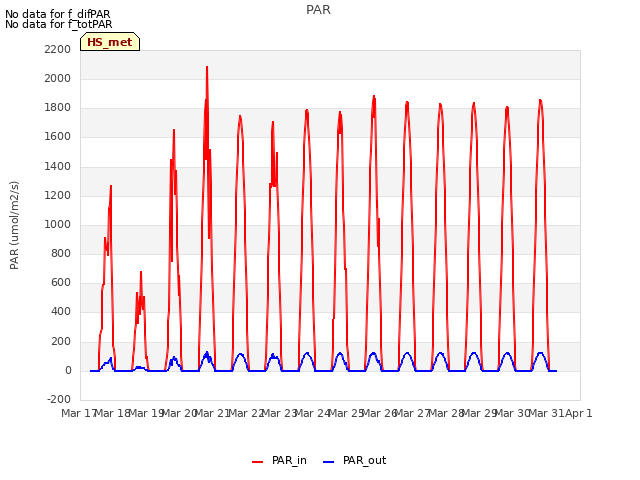Click the Mar 28 x-axis label
The width and height of the screenshot is (640, 480).
(x=446, y=413)
